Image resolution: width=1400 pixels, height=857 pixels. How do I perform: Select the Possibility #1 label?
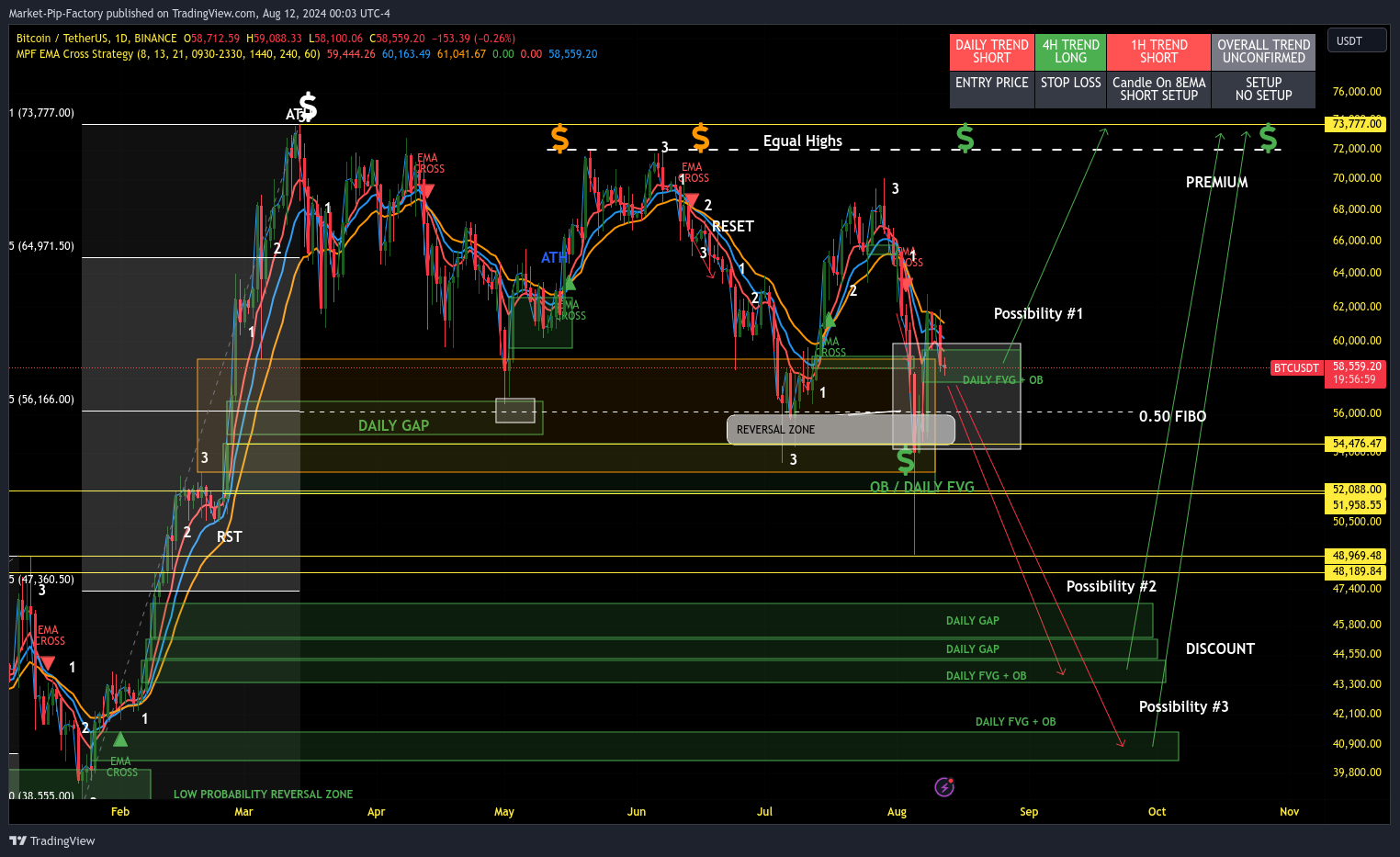pyautogui.click(x=1038, y=313)
